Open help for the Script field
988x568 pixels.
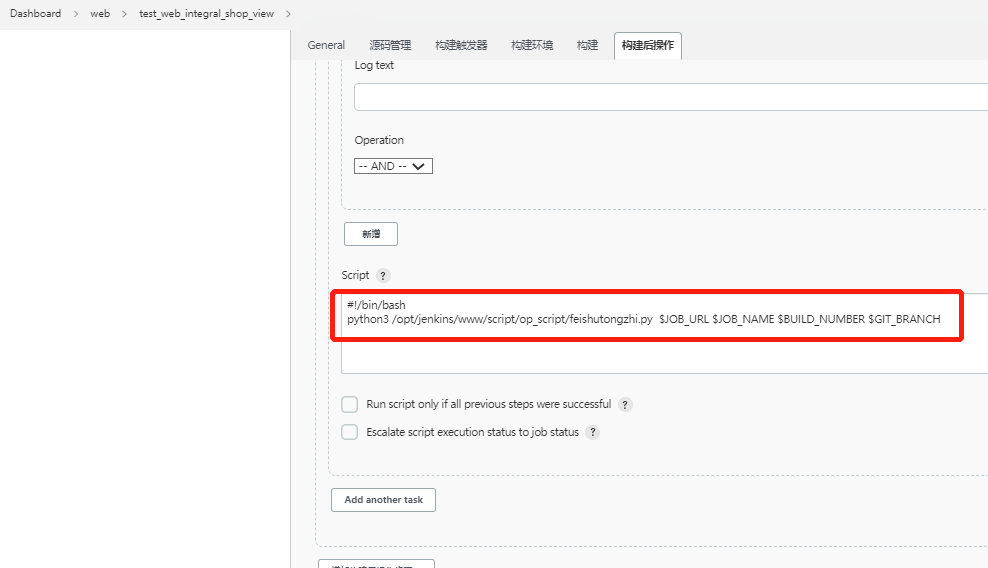(x=384, y=276)
